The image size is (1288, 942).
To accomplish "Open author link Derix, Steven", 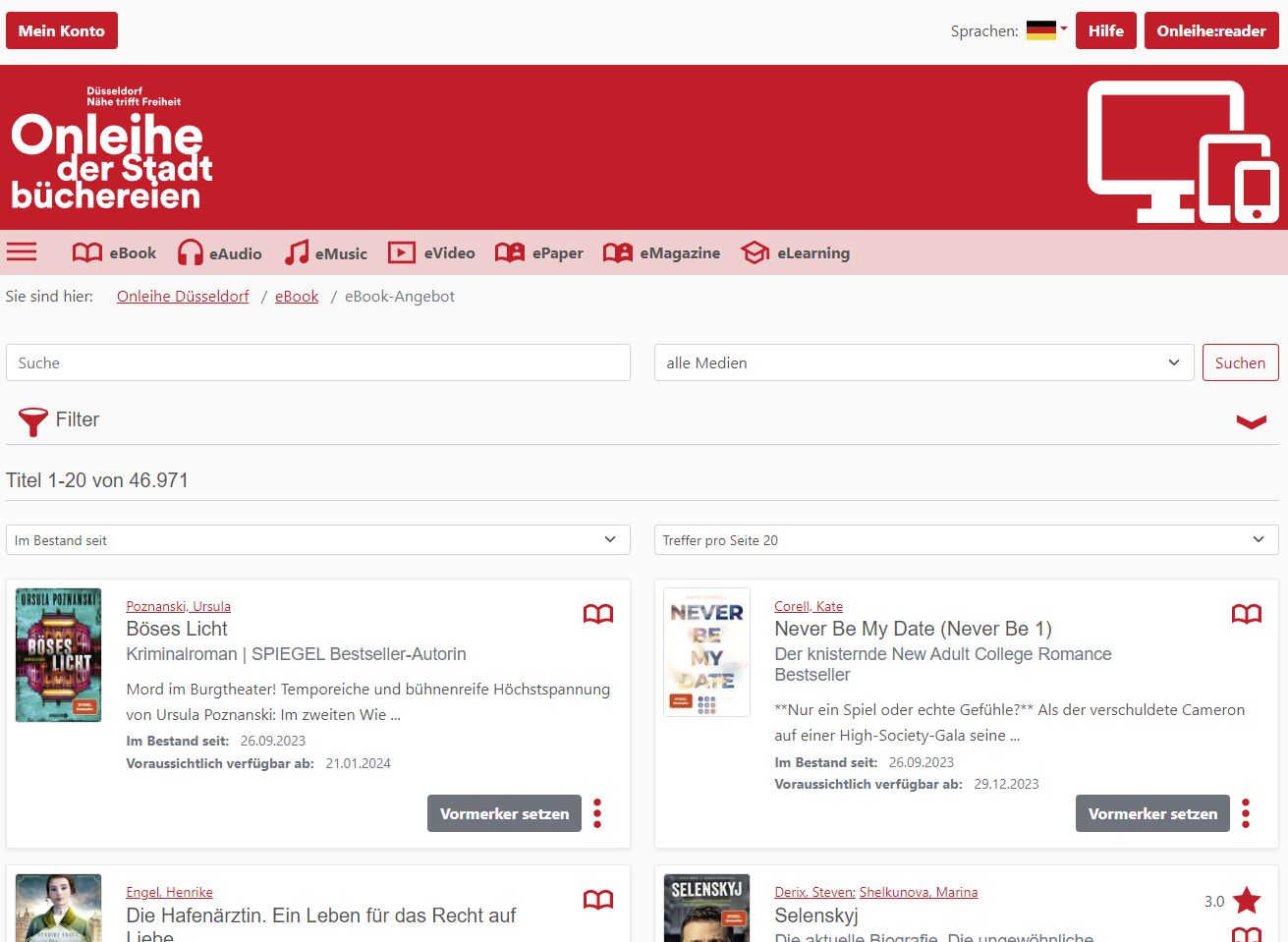I will point(814,892).
